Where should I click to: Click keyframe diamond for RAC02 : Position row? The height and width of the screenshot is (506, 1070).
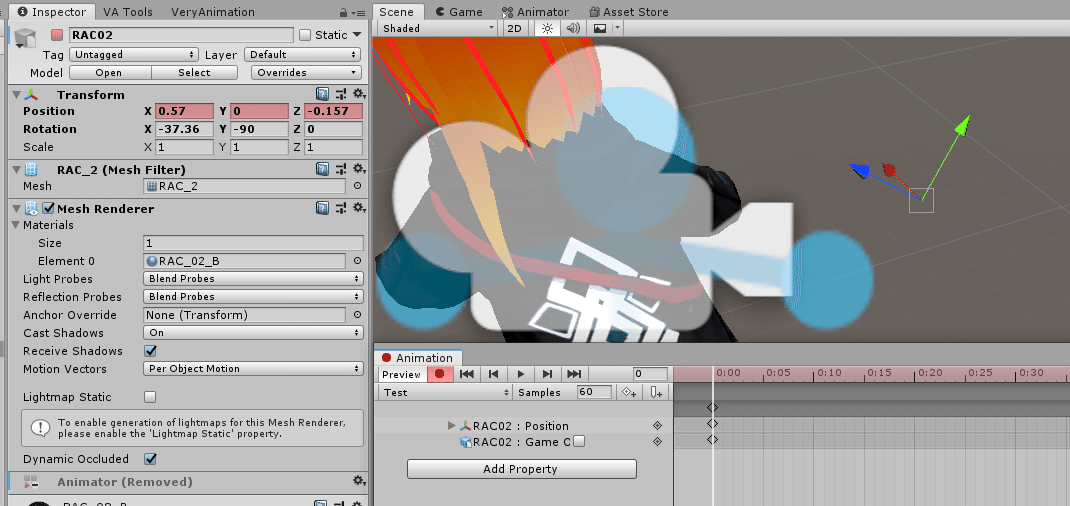click(x=657, y=426)
